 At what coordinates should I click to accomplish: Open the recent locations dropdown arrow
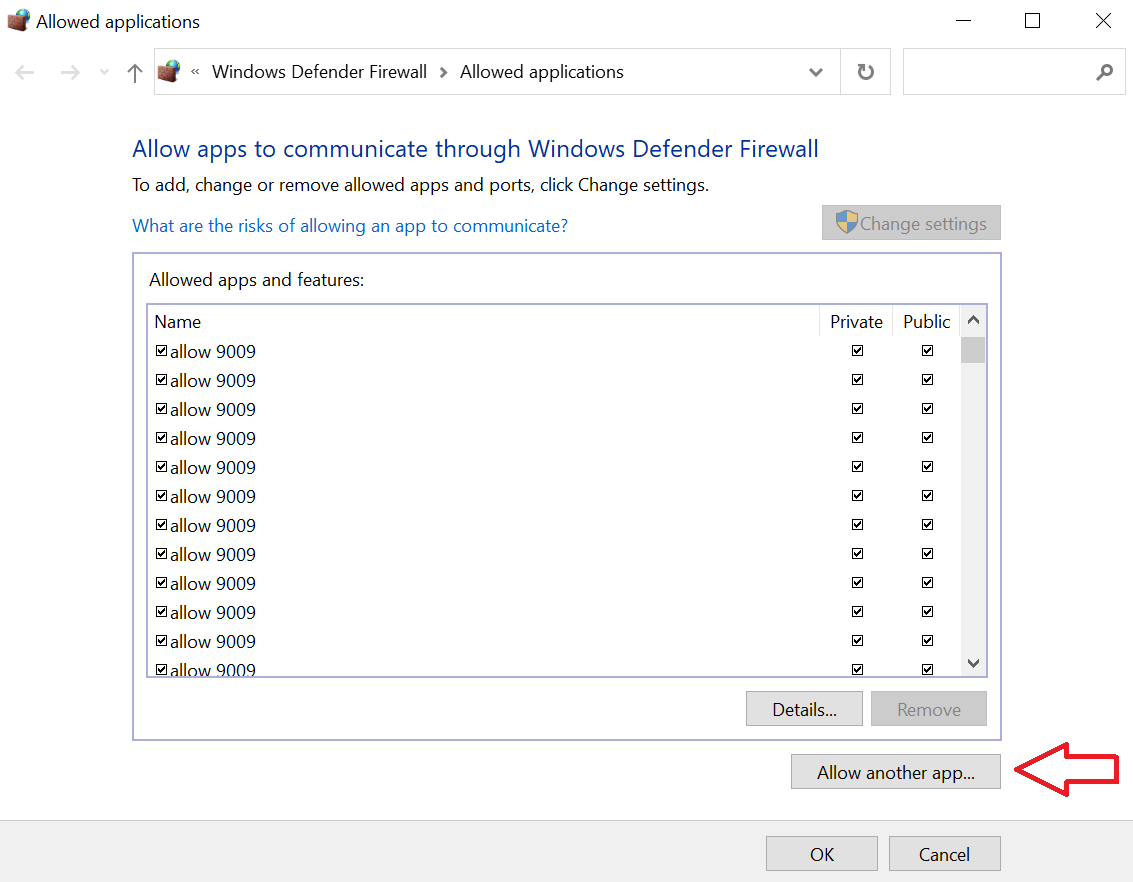pyautogui.click(x=104, y=72)
